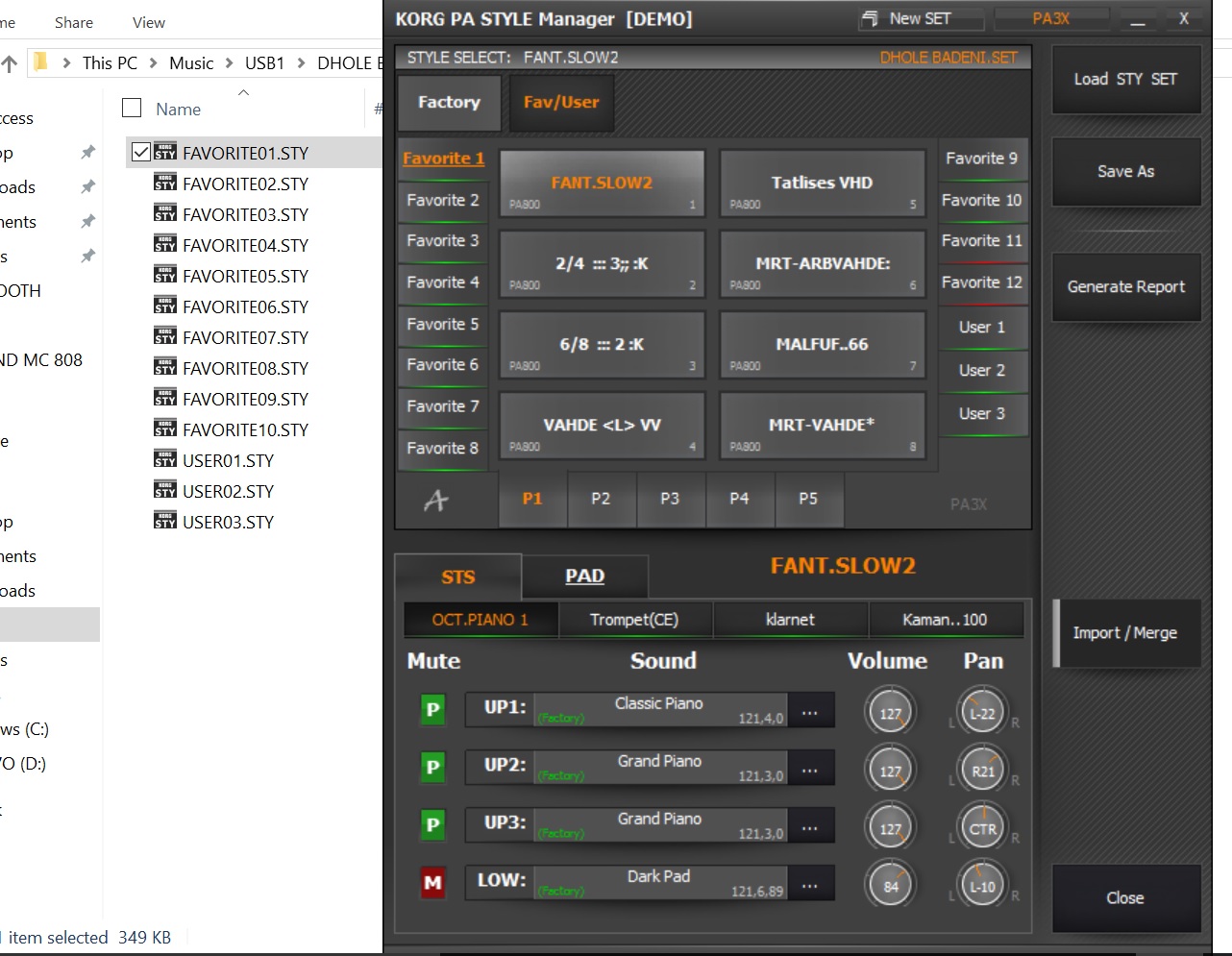Image resolution: width=1232 pixels, height=956 pixels.
Task: Click FAVORITE01.STY file icon in Explorer
Action: point(165,153)
